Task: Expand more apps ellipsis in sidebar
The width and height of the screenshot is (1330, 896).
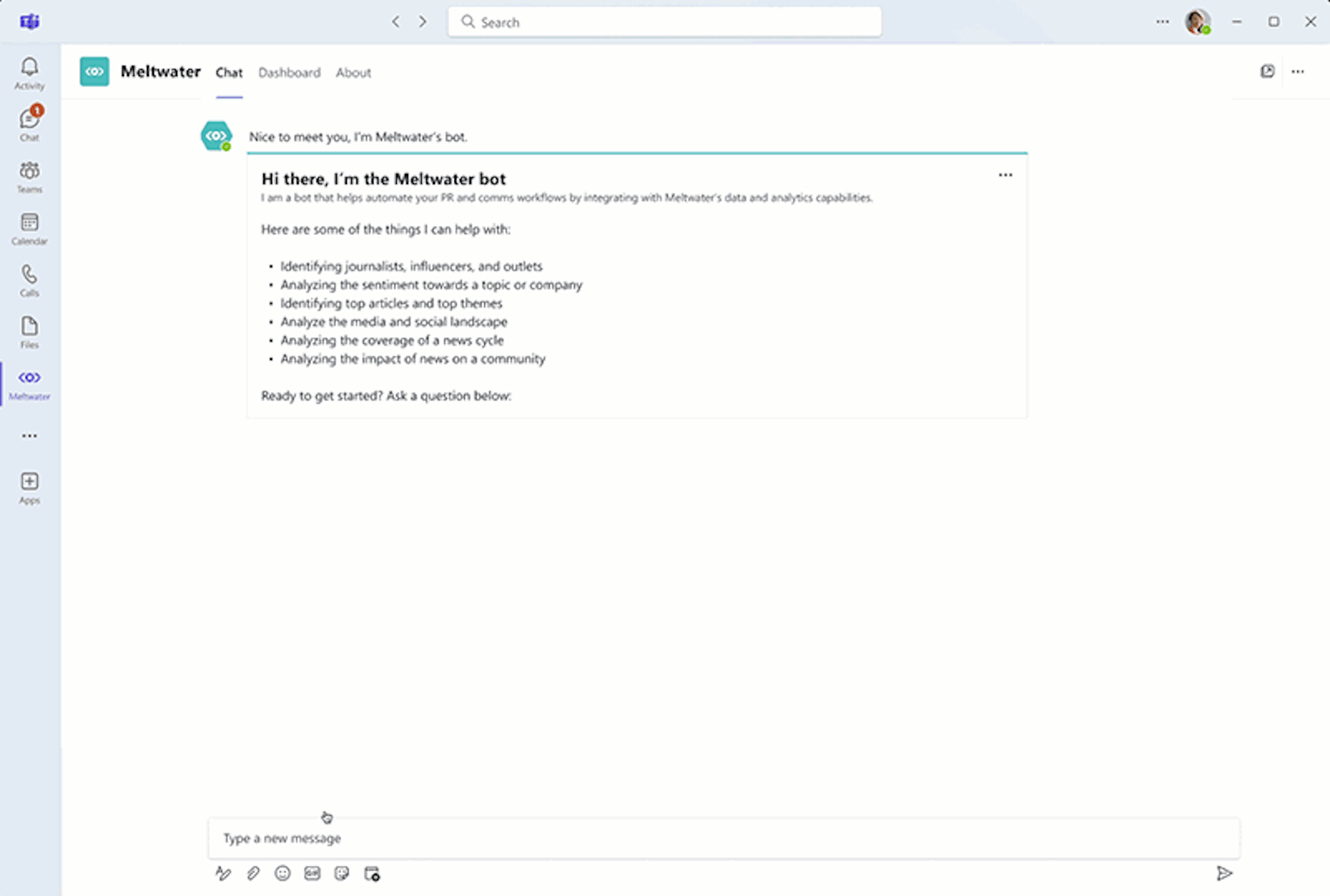Action: 29,436
